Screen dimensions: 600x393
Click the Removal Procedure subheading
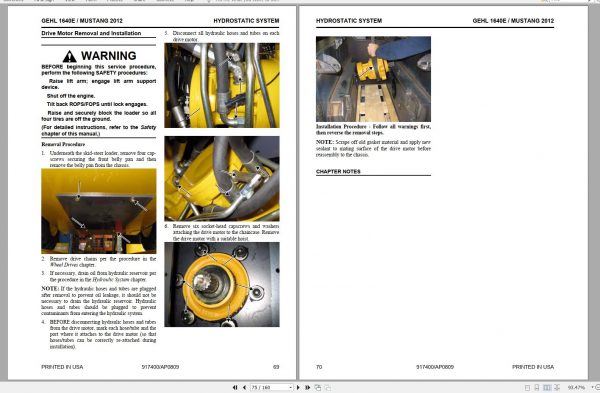click(63, 144)
